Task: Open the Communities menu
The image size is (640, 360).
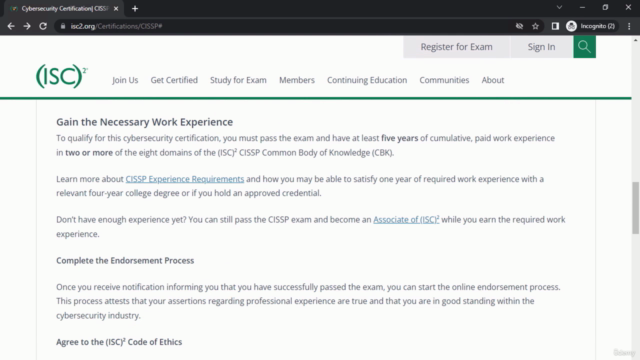Action: pyautogui.click(x=444, y=80)
